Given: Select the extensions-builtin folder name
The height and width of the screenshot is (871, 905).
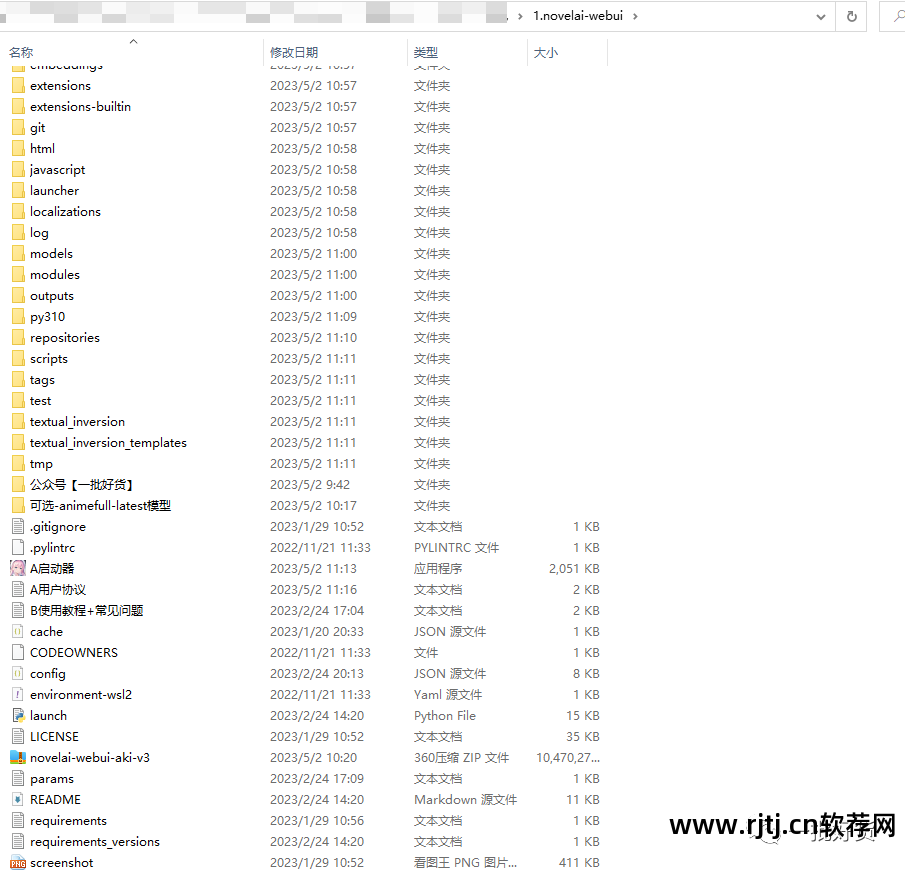Looking at the screenshot, I should (x=80, y=107).
